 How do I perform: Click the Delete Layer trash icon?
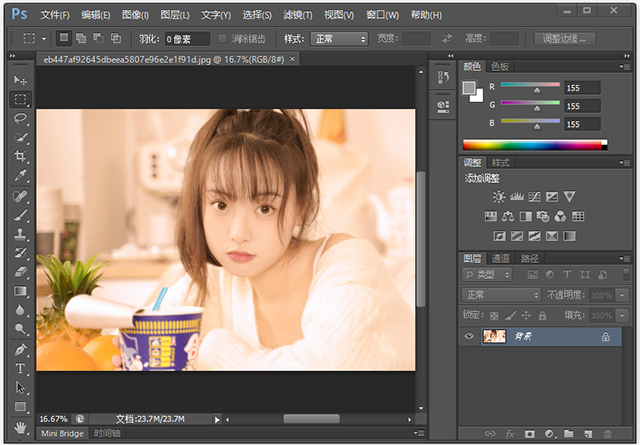point(606,434)
